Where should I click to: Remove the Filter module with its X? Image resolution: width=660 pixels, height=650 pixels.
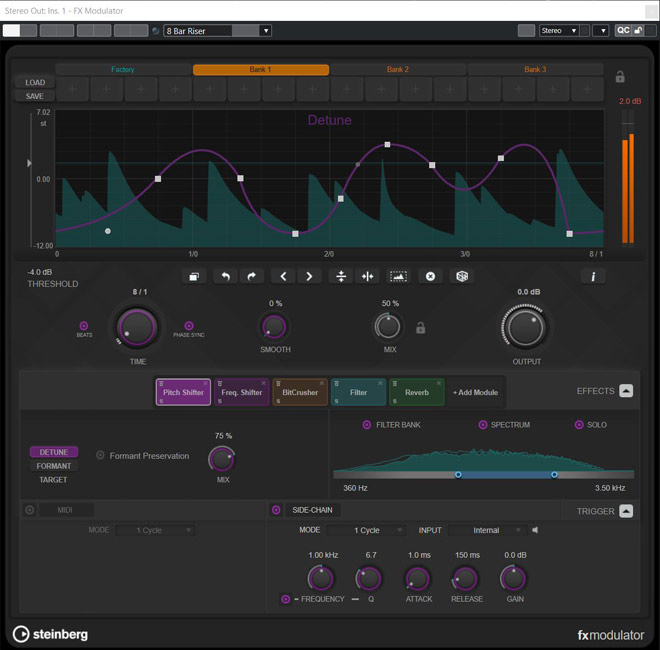[x=380, y=383]
